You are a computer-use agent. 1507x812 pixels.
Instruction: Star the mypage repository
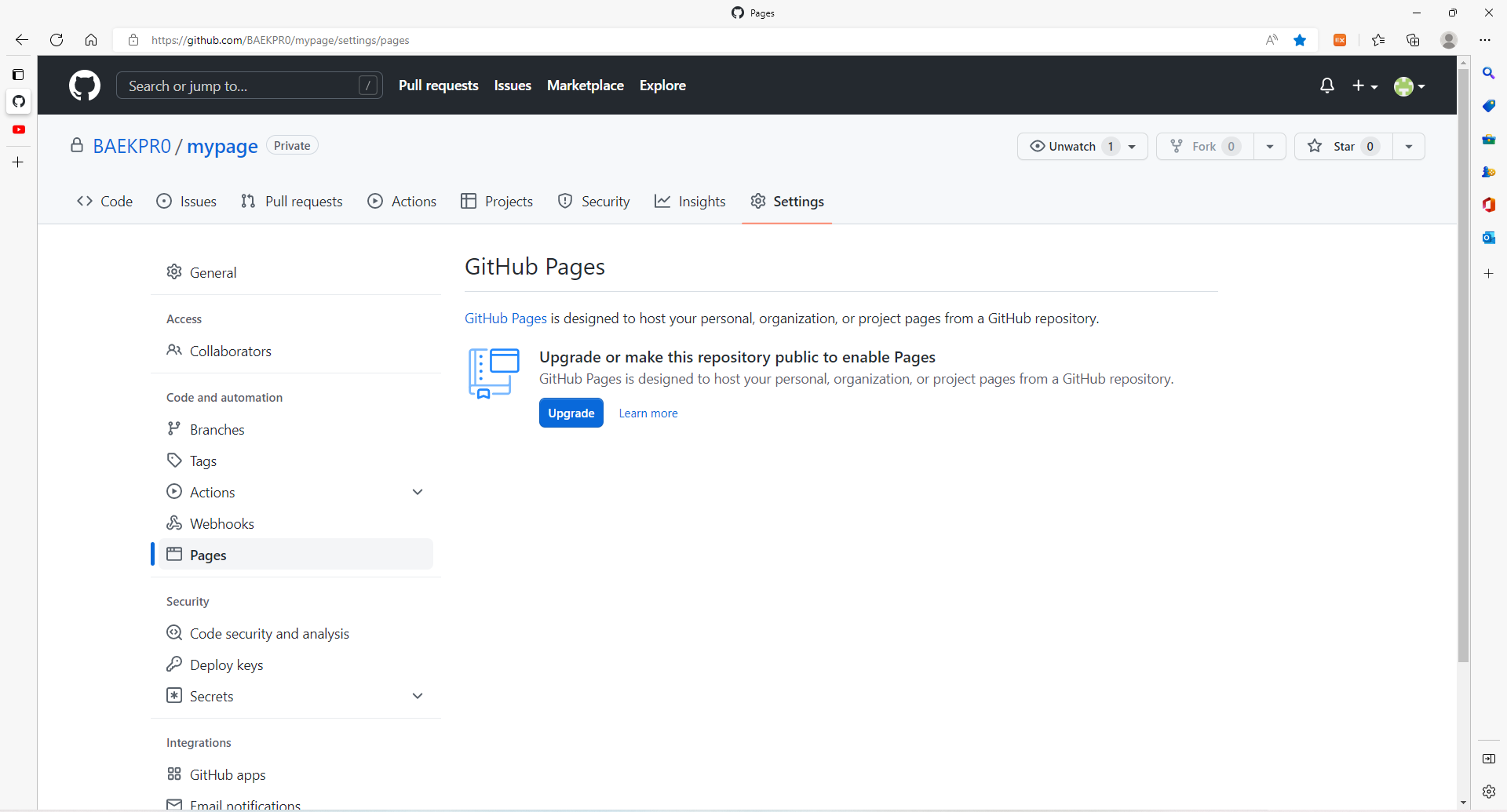coord(1344,147)
